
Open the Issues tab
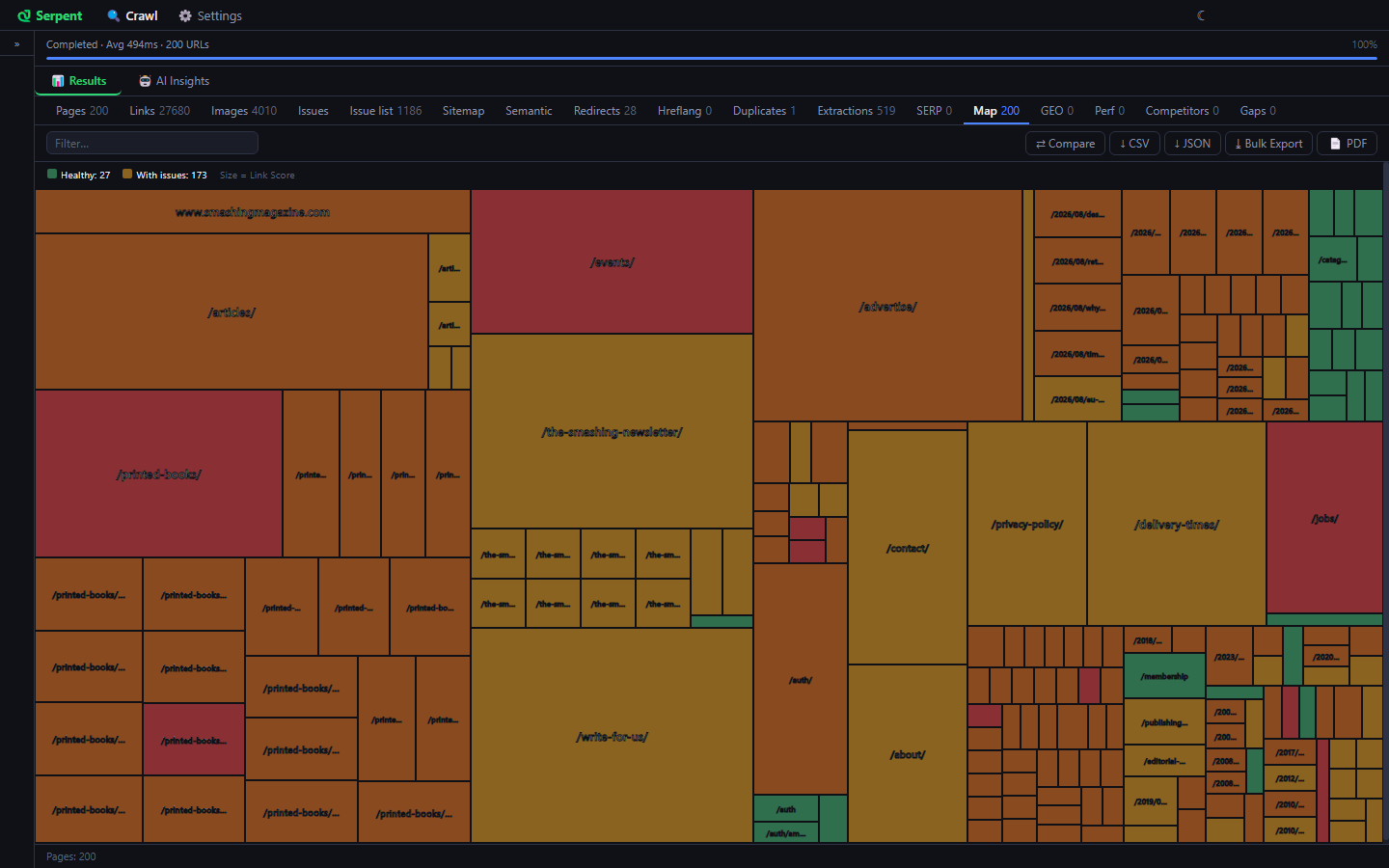pos(313,111)
